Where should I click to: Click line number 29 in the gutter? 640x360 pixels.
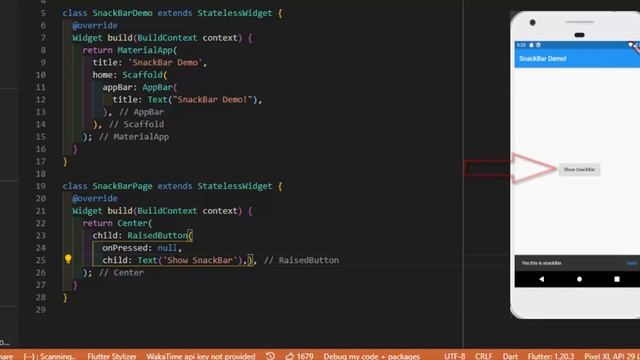click(41, 310)
